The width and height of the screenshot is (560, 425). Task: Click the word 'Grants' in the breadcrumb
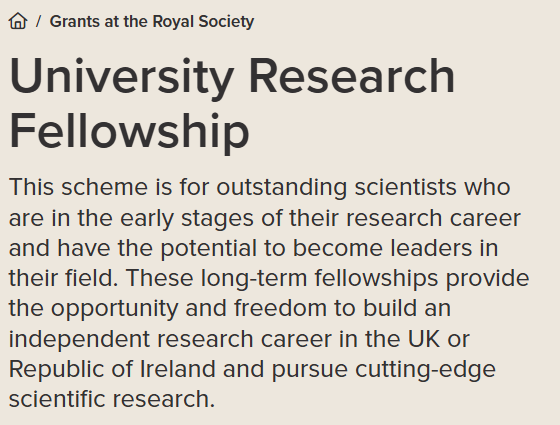pyautogui.click(x=75, y=21)
